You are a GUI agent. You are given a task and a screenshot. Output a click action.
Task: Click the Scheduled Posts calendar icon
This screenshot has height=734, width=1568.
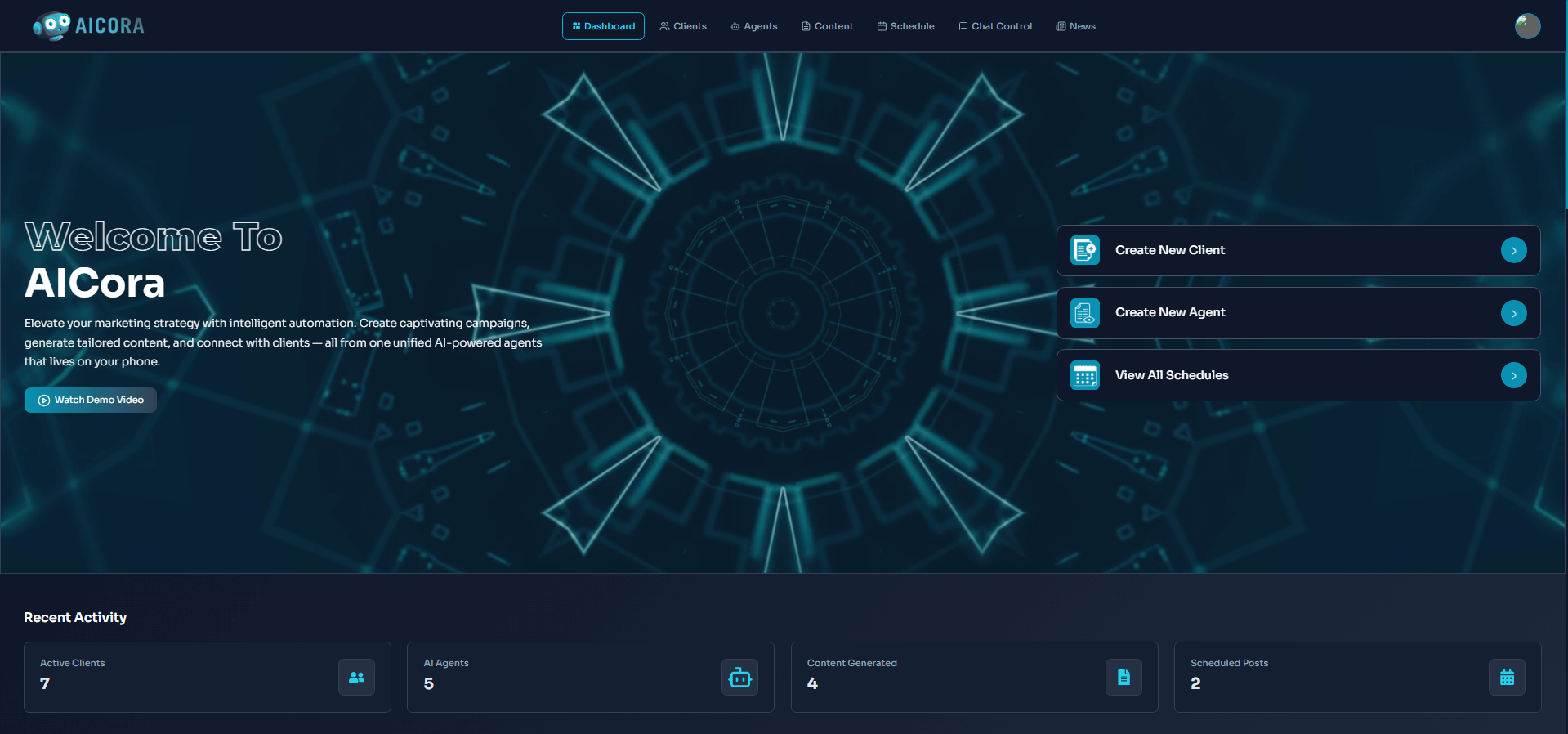click(1507, 678)
